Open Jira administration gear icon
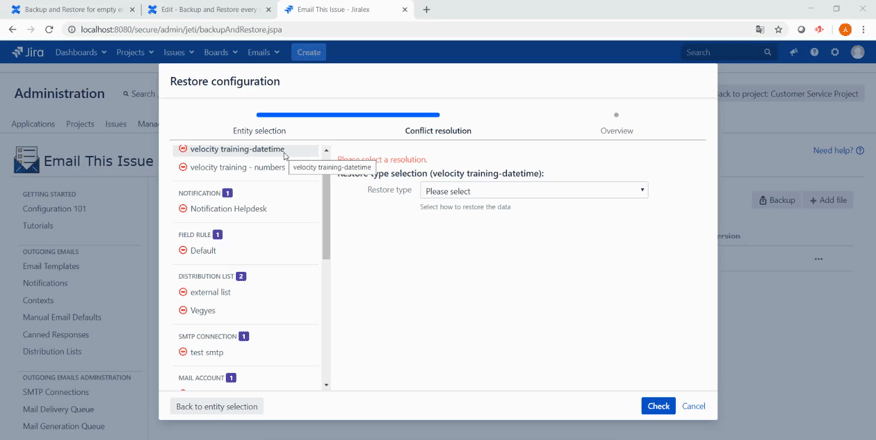The height and width of the screenshot is (440, 876). (835, 52)
